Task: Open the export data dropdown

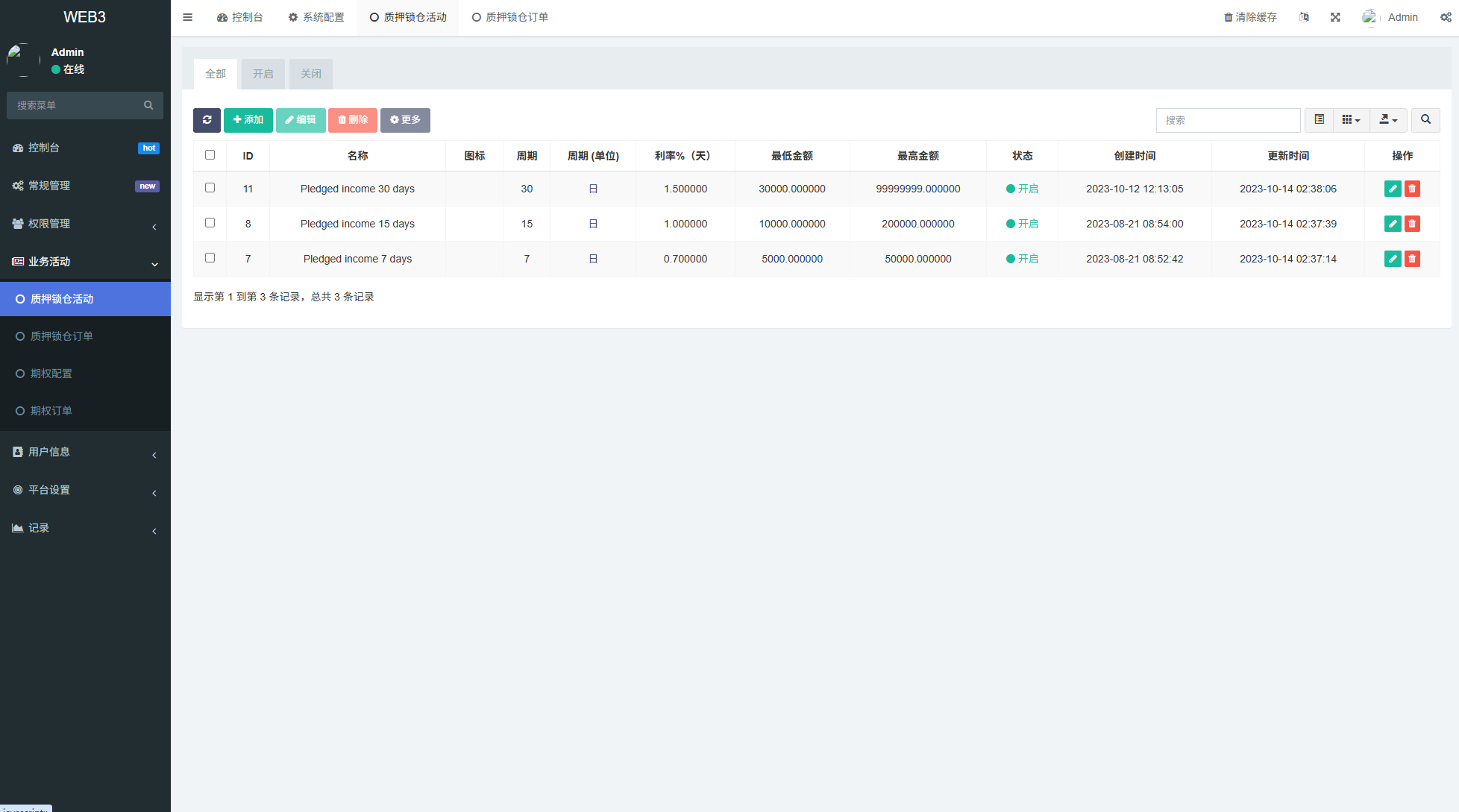Action: pyautogui.click(x=1388, y=120)
